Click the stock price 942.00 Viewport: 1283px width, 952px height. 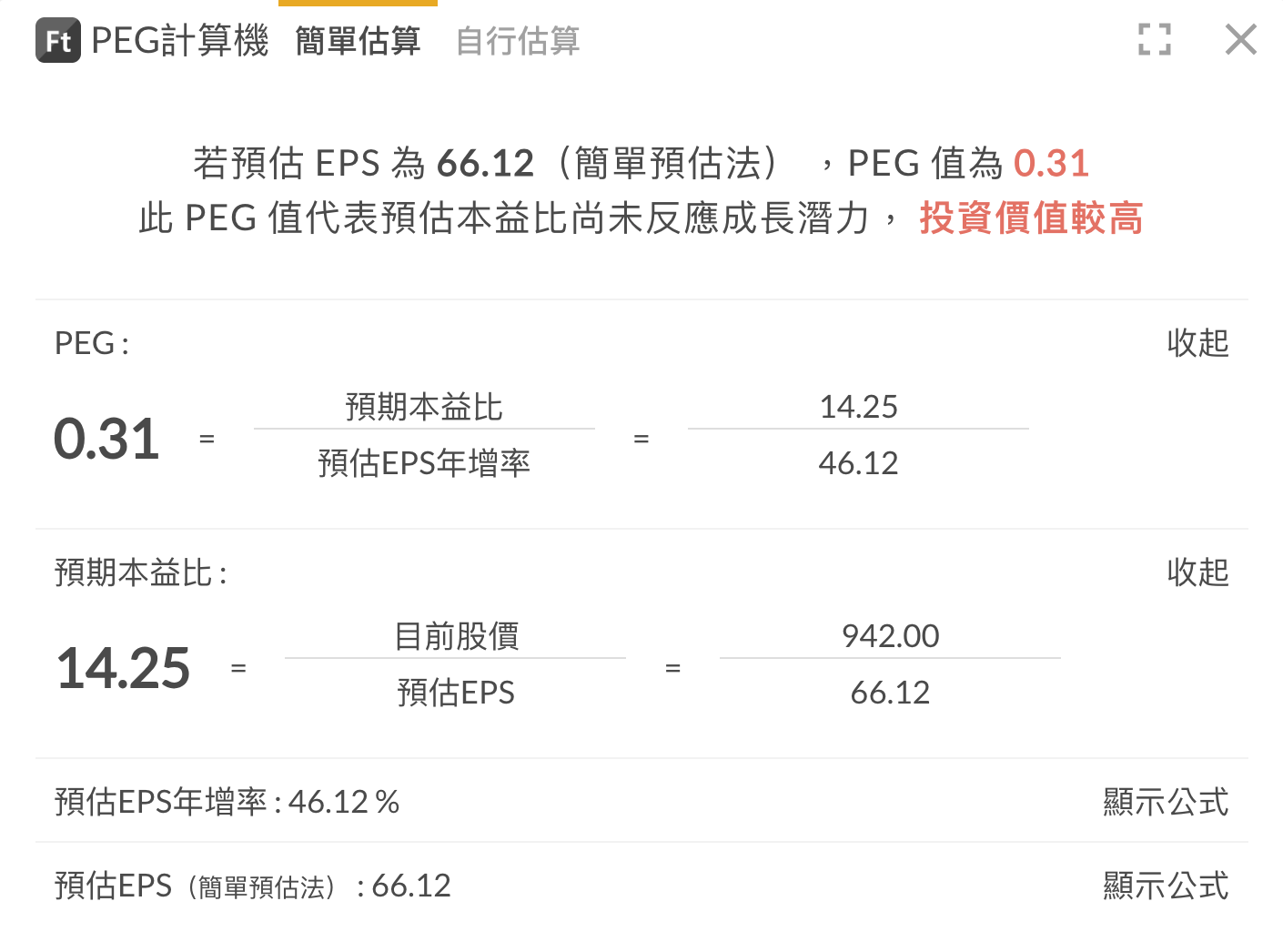[890, 636]
